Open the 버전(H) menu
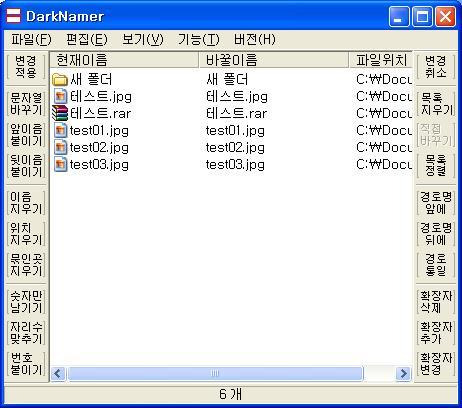 pyautogui.click(x=255, y=39)
